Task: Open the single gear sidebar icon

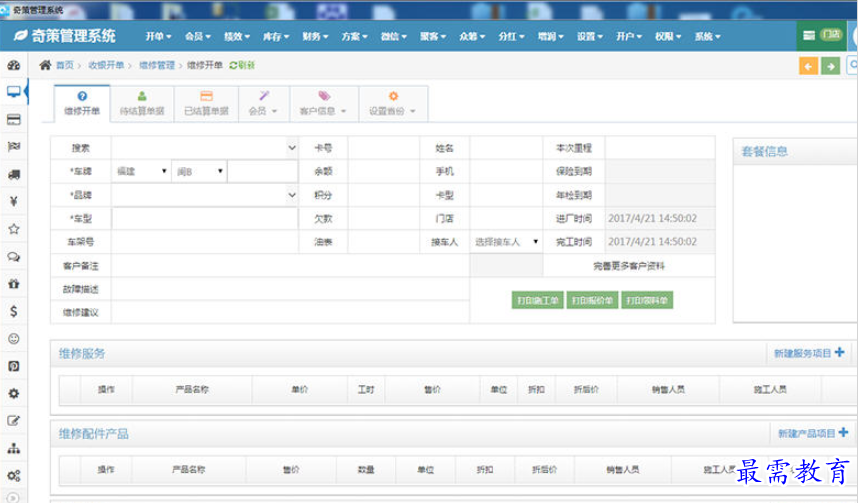Action: (14, 393)
